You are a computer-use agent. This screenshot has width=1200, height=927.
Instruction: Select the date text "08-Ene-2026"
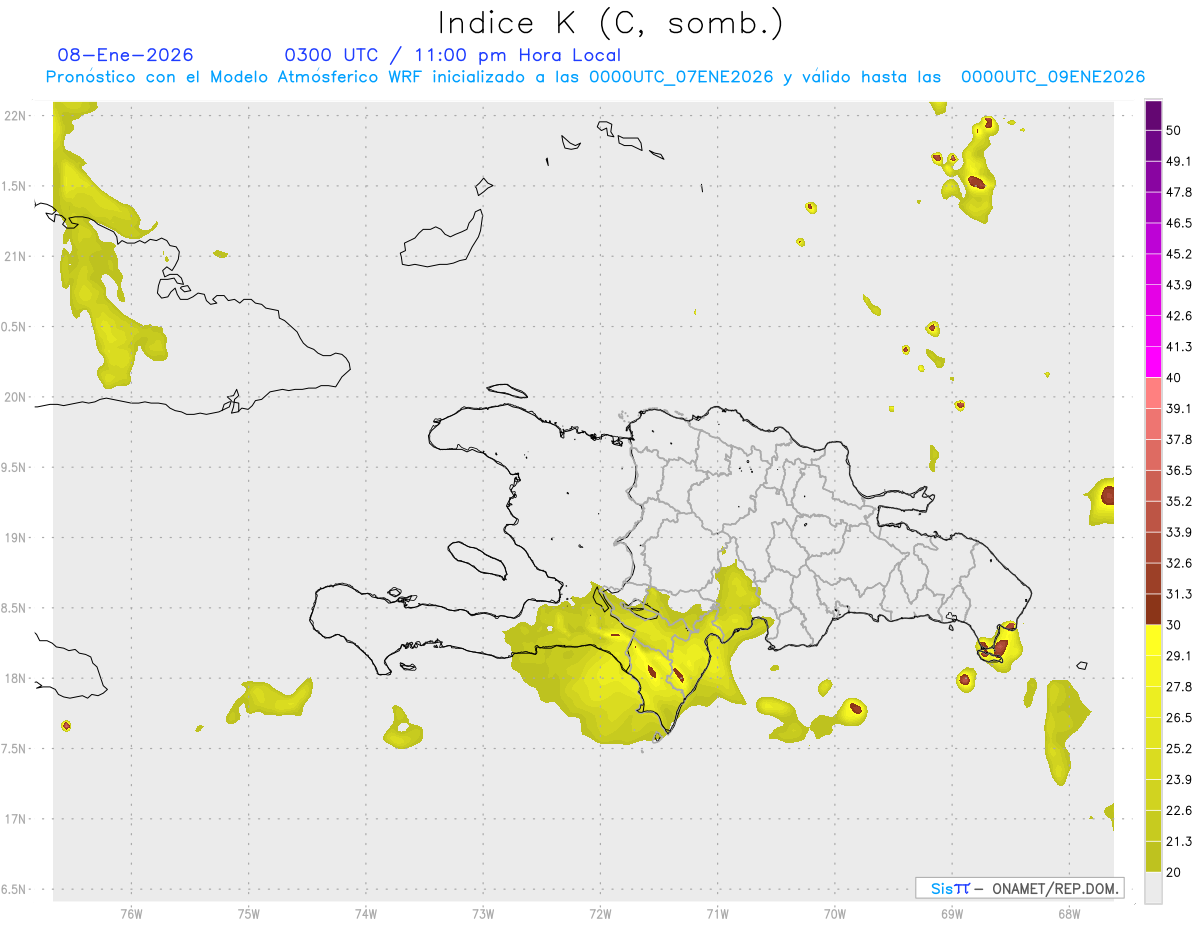click(126, 55)
